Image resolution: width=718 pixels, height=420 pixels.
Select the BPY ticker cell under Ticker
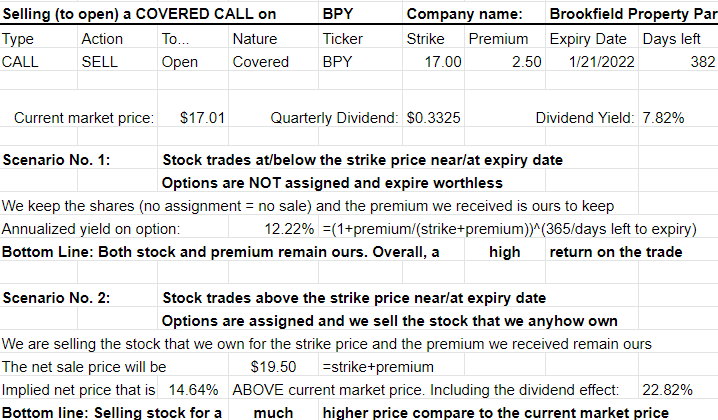click(x=360, y=61)
